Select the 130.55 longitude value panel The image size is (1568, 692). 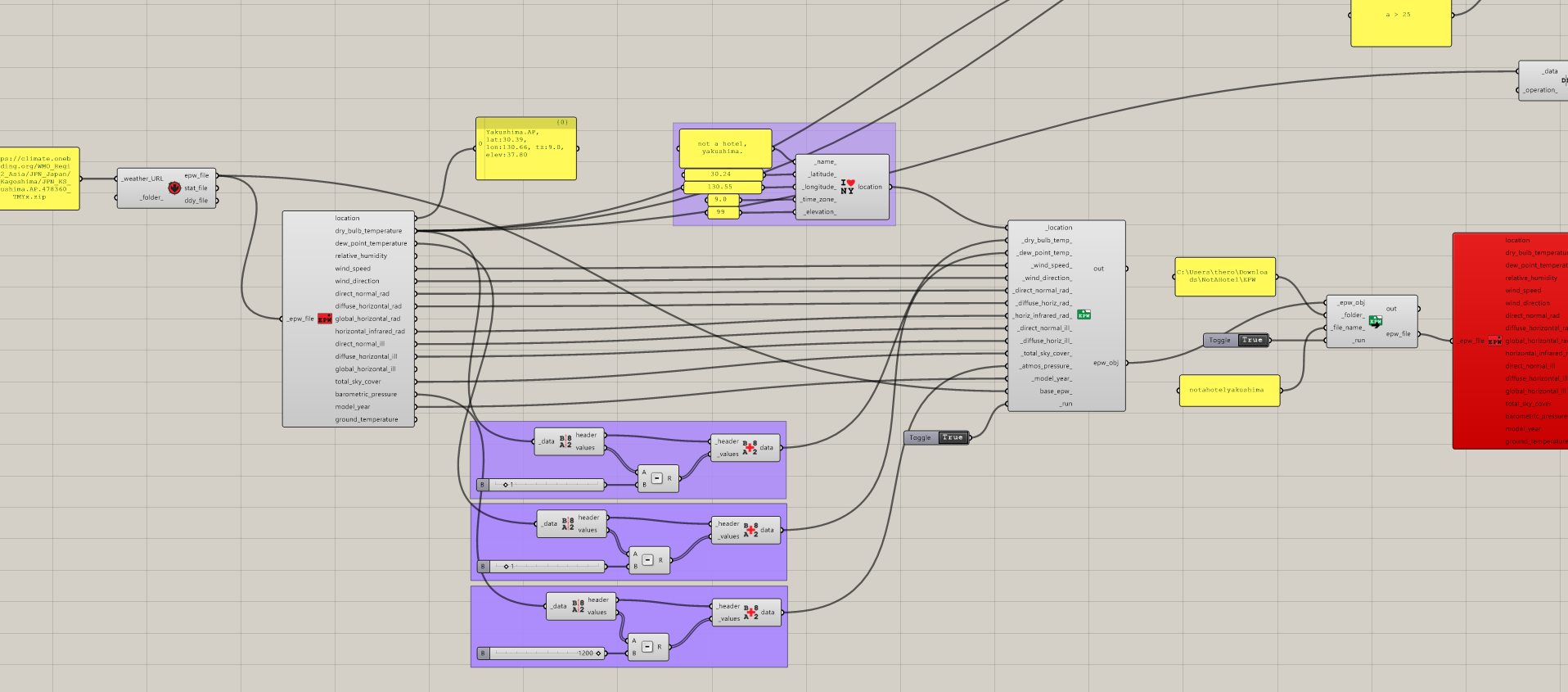tap(722, 188)
